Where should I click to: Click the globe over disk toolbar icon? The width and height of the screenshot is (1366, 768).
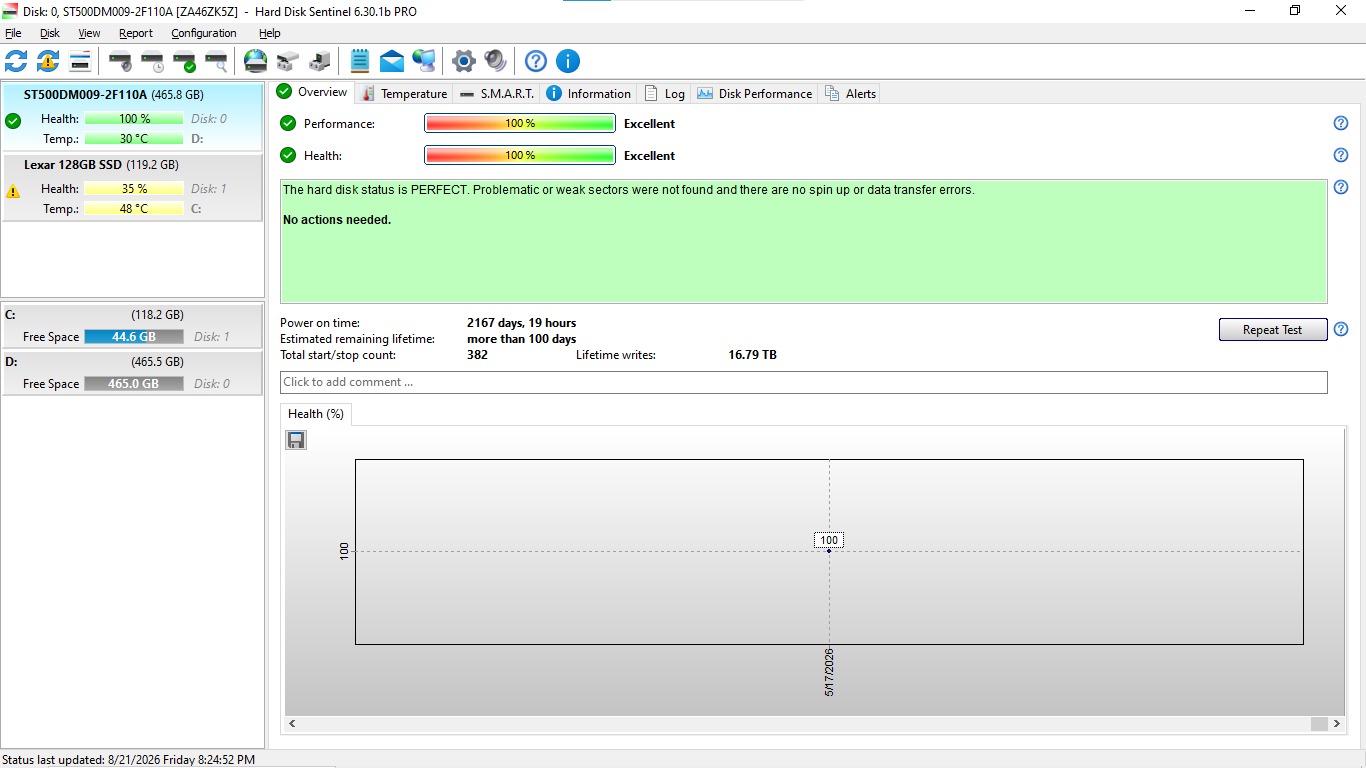256,61
